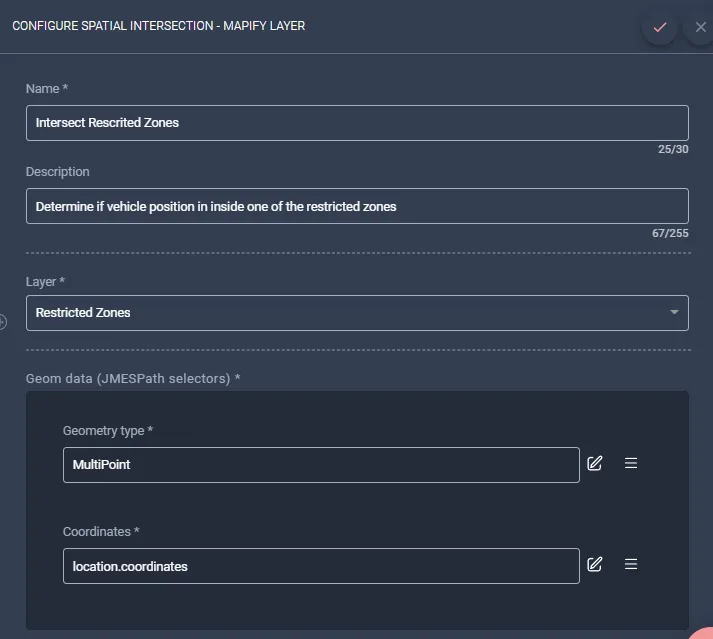Click the Geometry type field 'MultiPoint'
Image resolution: width=713 pixels, height=639 pixels.
(x=321, y=465)
